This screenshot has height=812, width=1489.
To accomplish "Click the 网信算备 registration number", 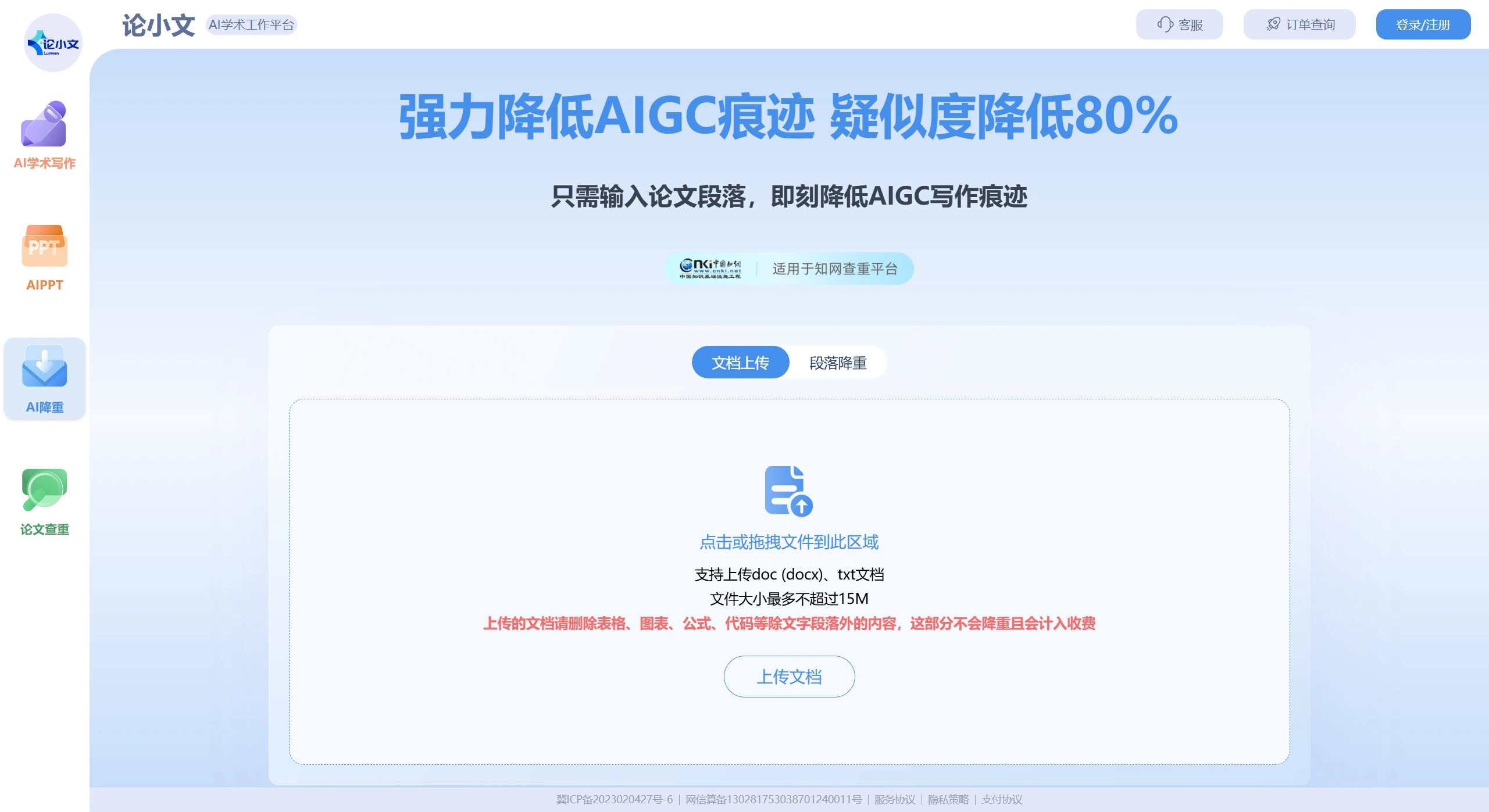I will pos(772,799).
